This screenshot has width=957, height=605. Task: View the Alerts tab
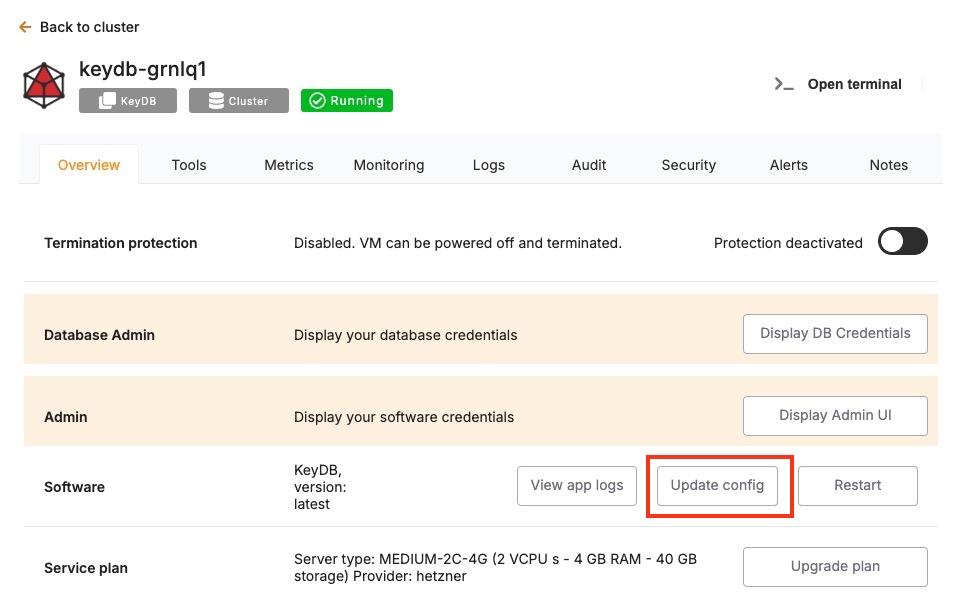[788, 165]
